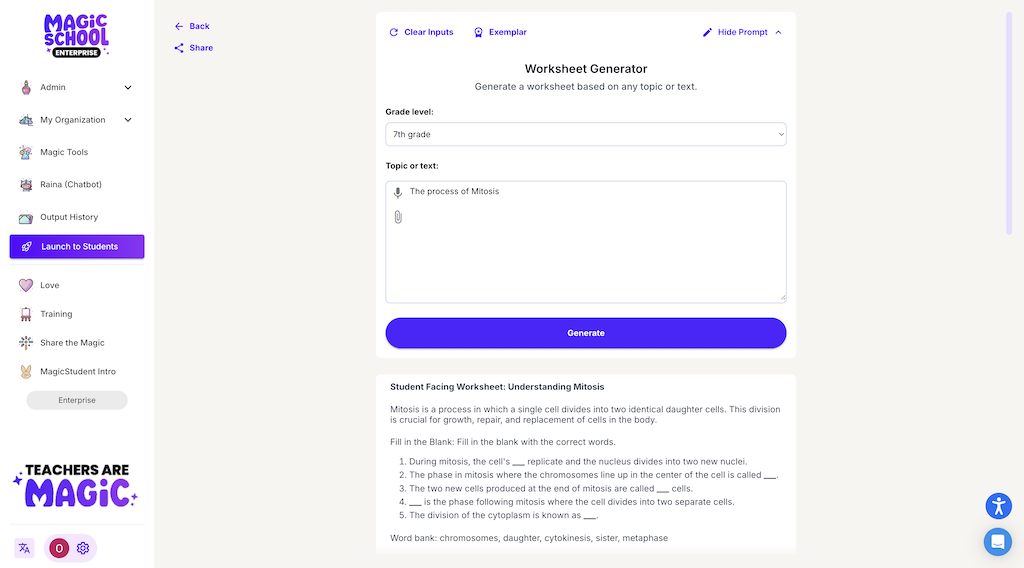Image resolution: width=1024 pixels, height=568 pixels.
Task: Open settings gear icon in sidebar
Action: point(83,548)
